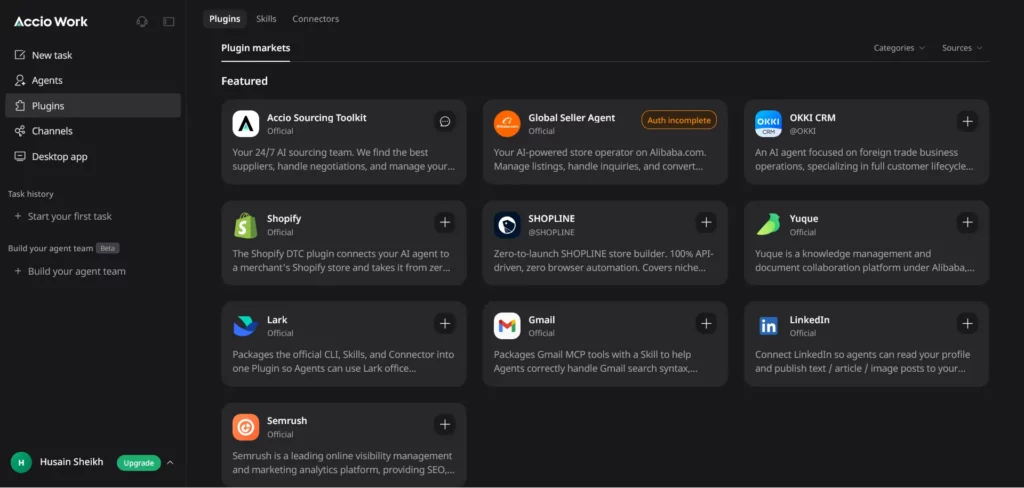
Task: Open New task in sidebar
Action: click(93, 56)
